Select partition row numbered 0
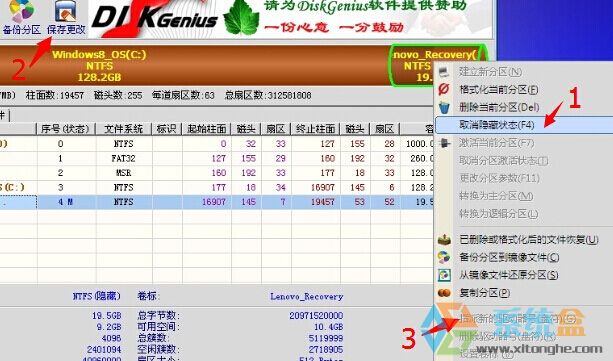 [x=217, y=144]
